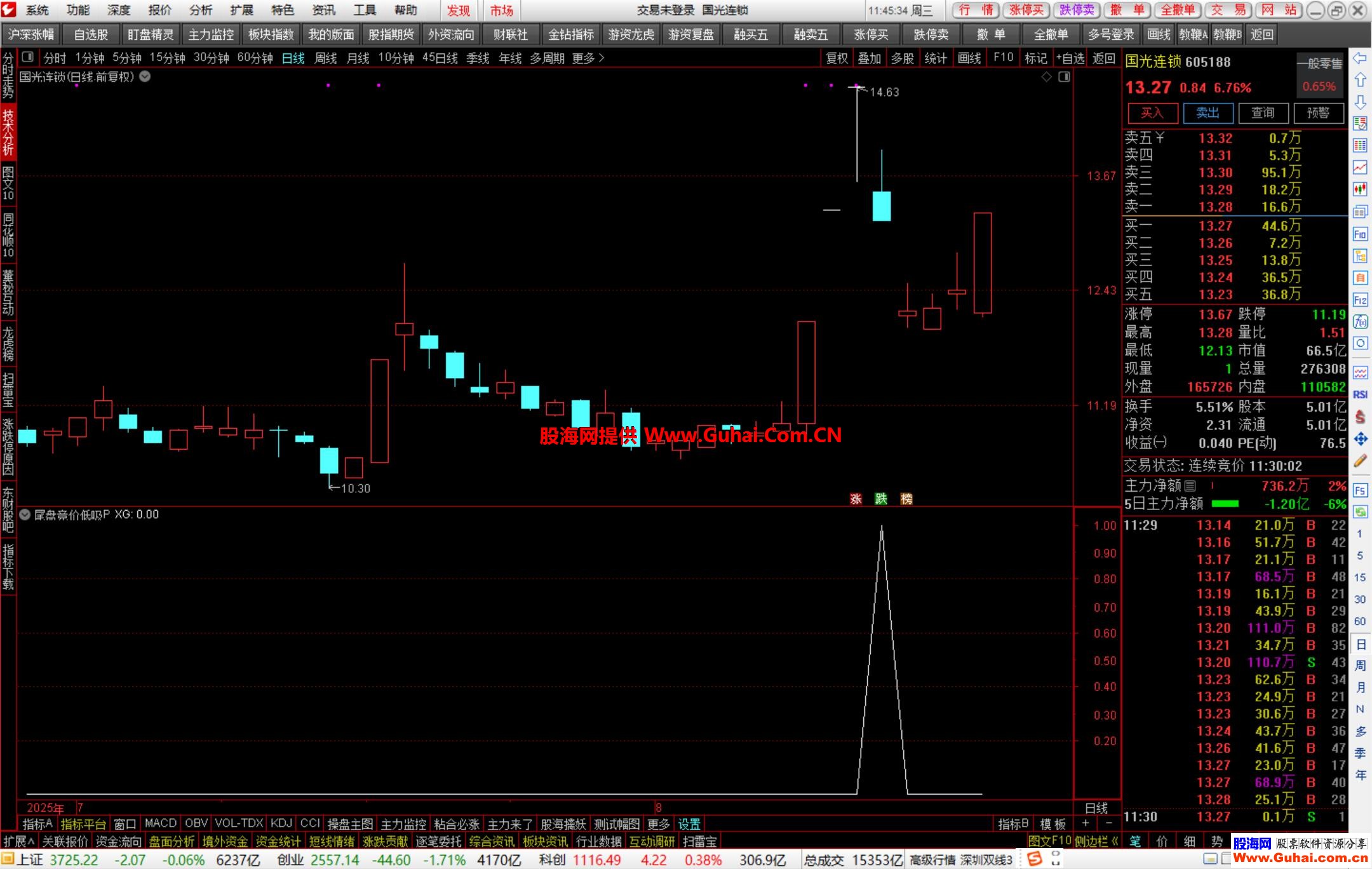
Task: Click the blue four-way move arrows icon
Action: 1360,439
